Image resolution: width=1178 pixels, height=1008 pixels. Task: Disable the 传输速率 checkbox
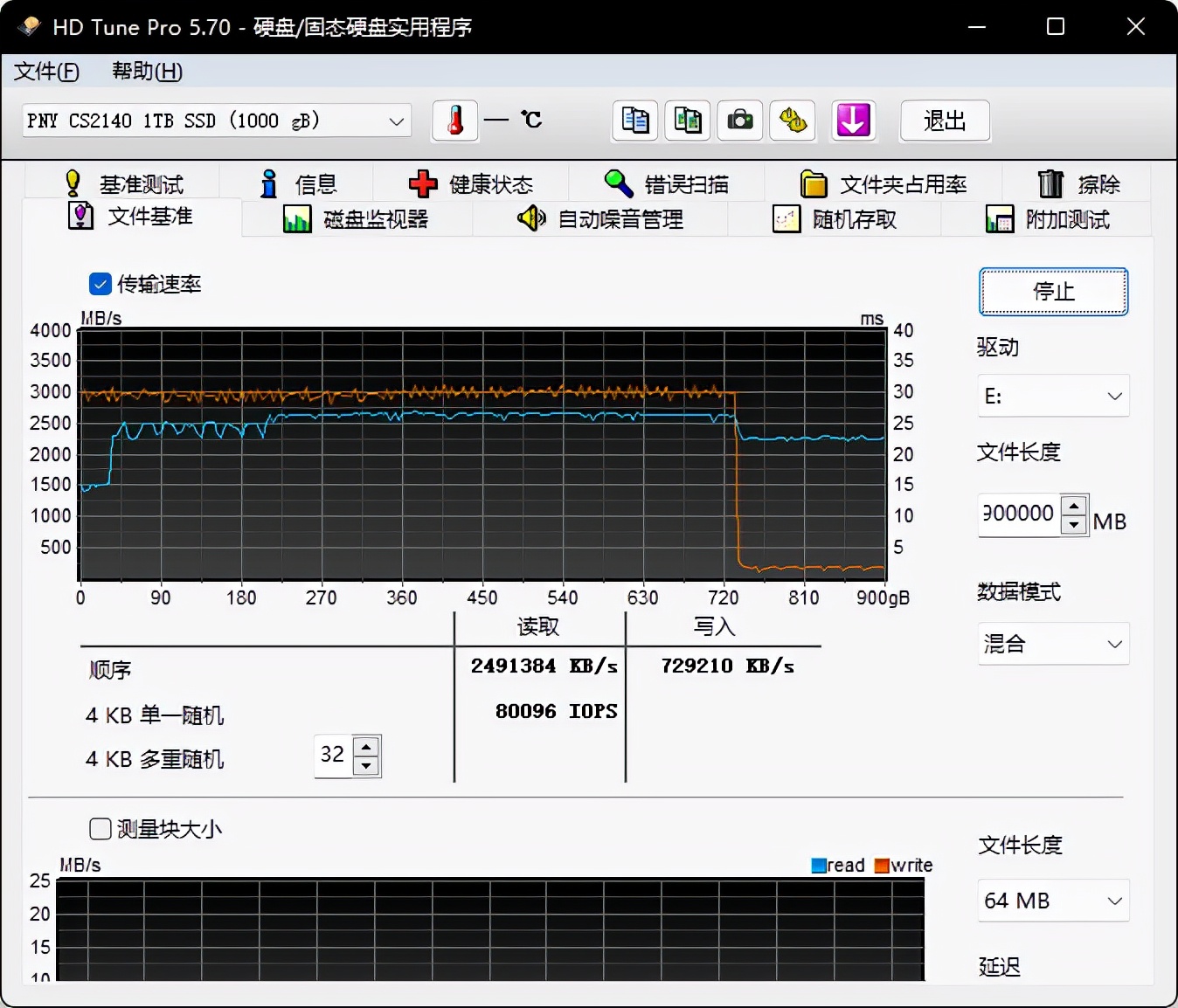pos(100,284)
